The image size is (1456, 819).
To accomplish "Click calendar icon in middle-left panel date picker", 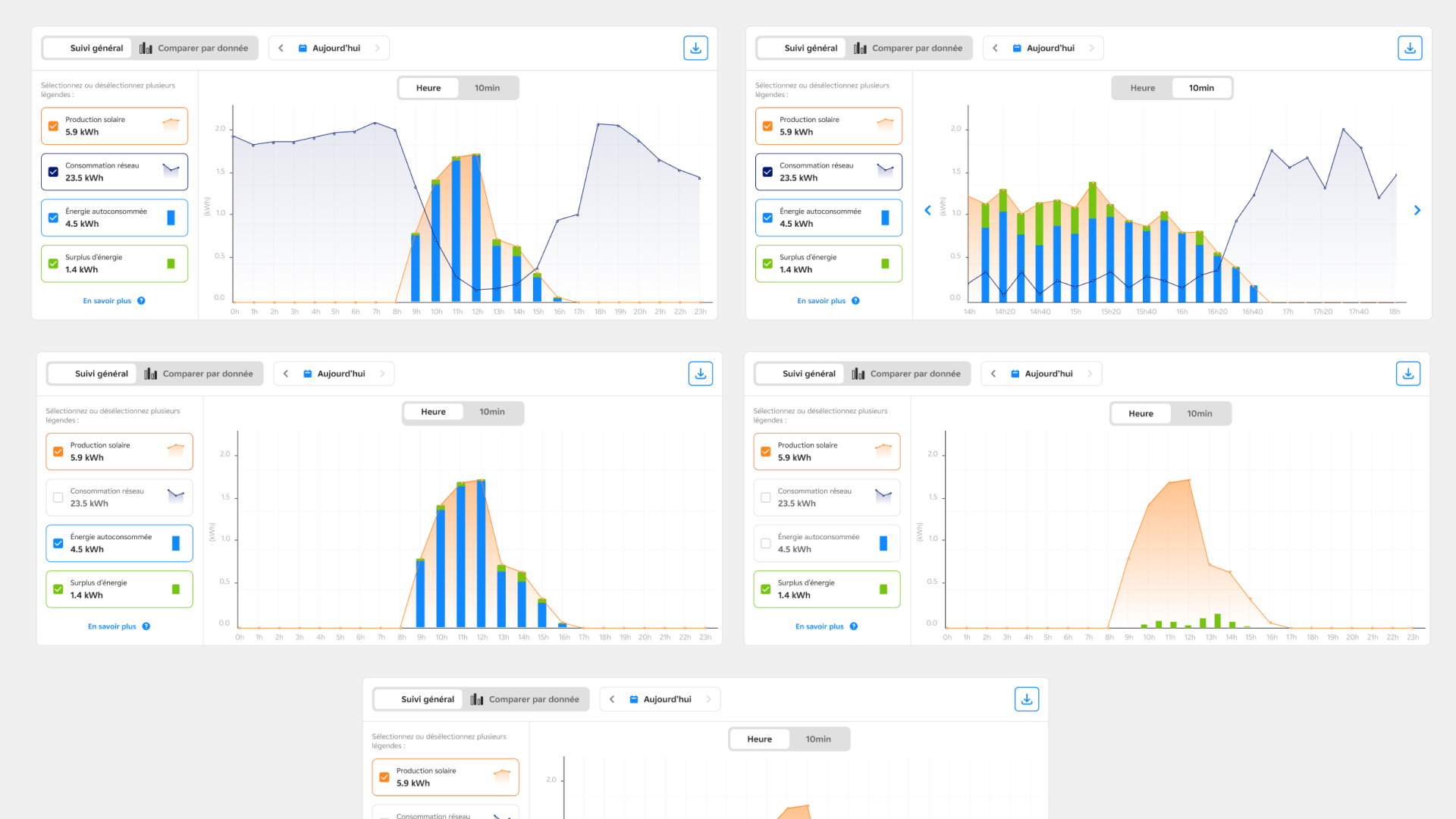I will [x=308, y=373].
